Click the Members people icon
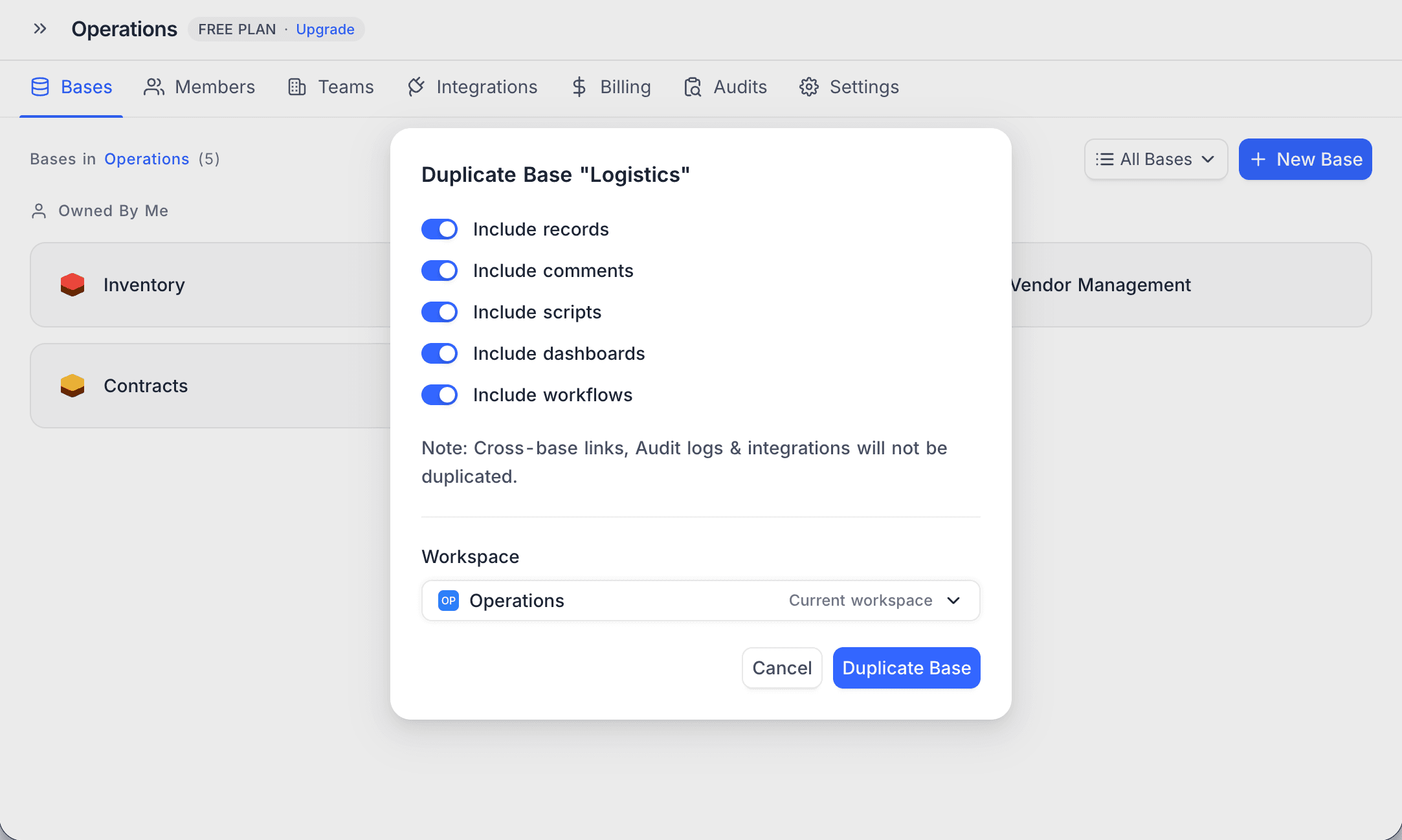1402x840 pixels. pos(154,87)
